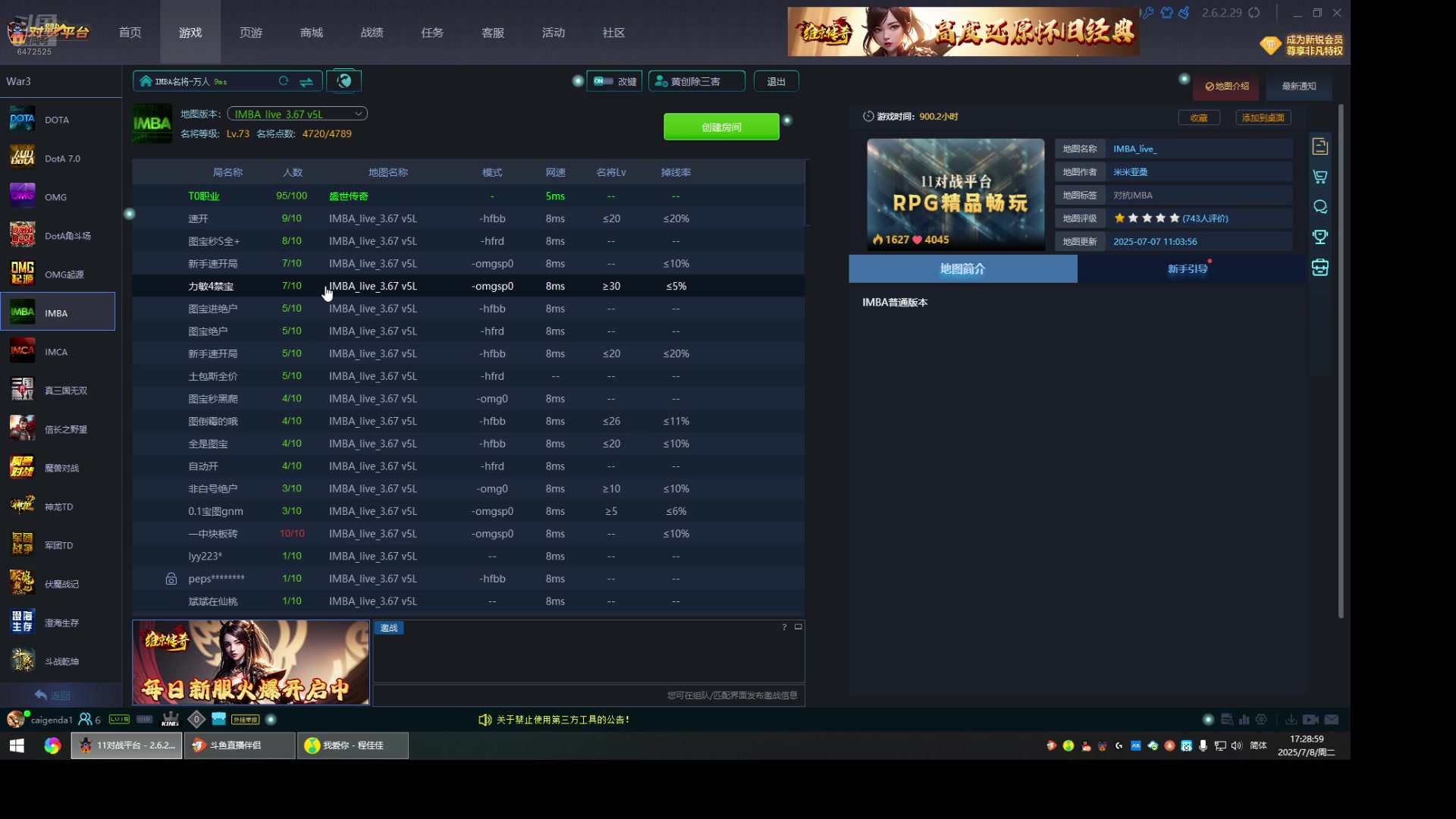Select the 一中块板砖 10/10 room row
This screenshot has width=1456, height=819.
[x=469, y=534]
